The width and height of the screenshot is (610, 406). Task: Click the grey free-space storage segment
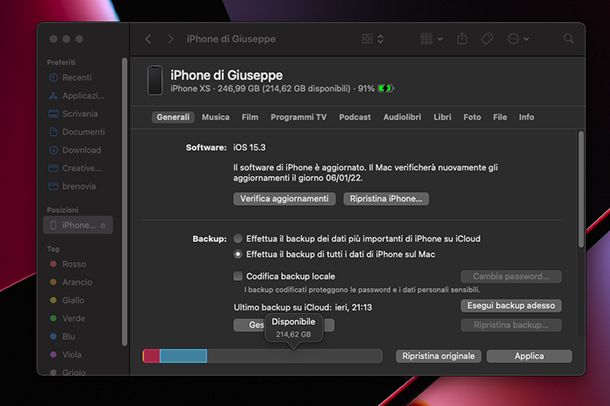(294, 356)
